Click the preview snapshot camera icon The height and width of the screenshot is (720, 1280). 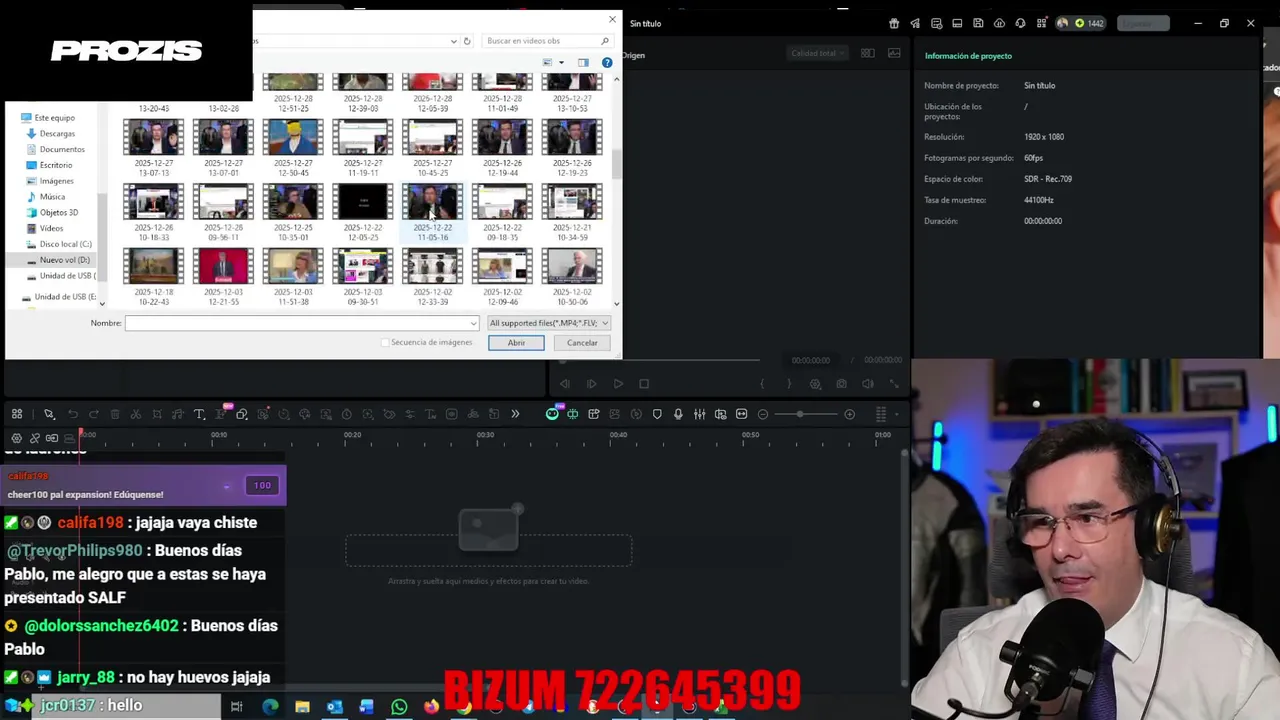pyautogui.click(x=841, y=384)
